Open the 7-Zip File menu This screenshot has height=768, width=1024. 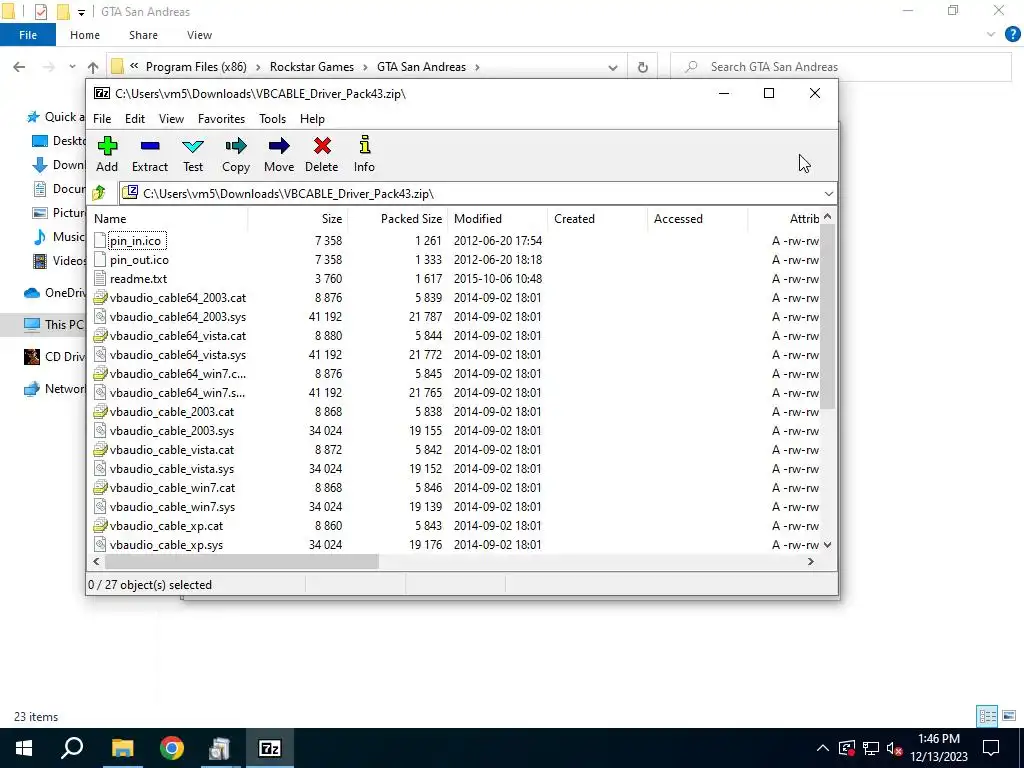click(x=102, y=119)
